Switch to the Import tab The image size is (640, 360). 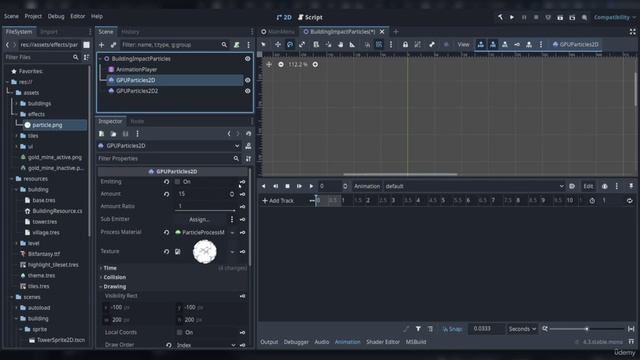[x=49, y=32]
